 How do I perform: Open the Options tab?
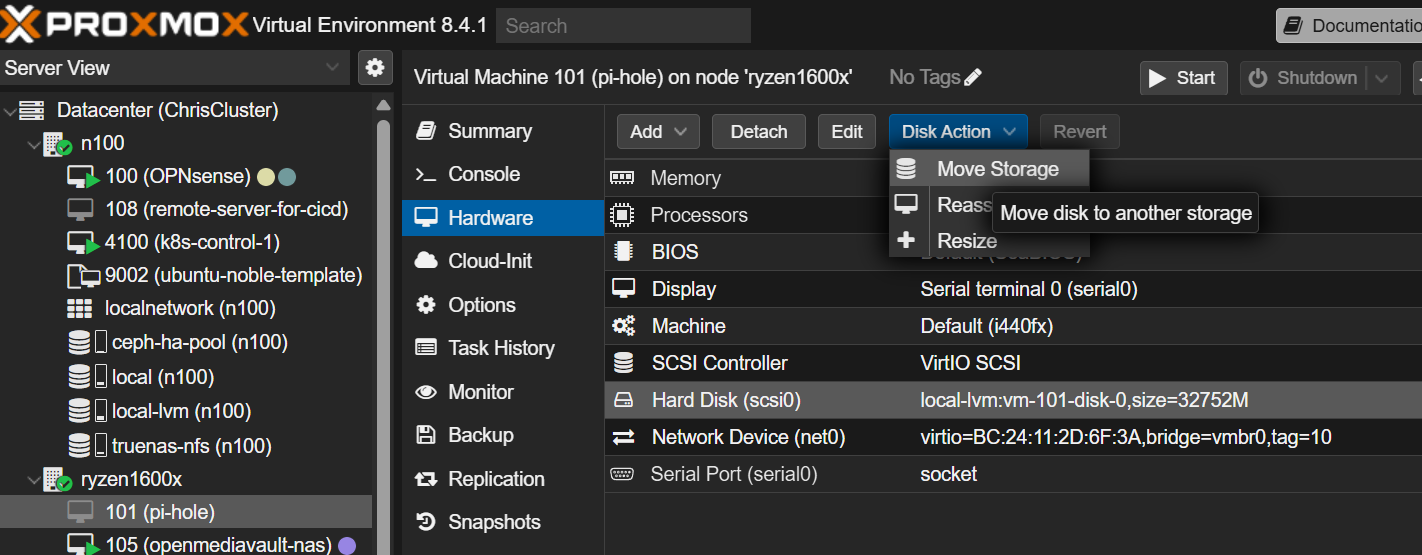(503, 305)
